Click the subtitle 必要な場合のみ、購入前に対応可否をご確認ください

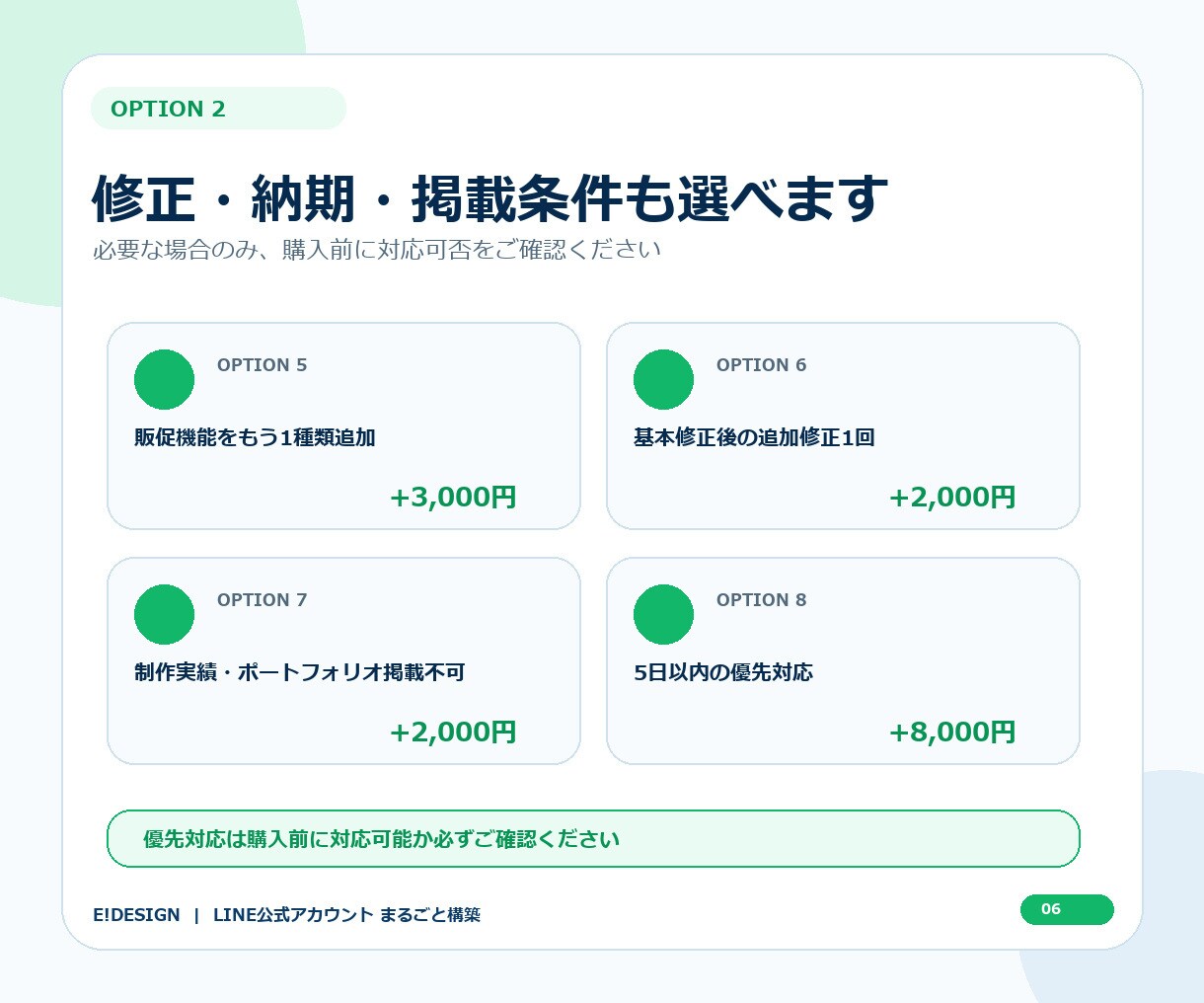(377, 250)
